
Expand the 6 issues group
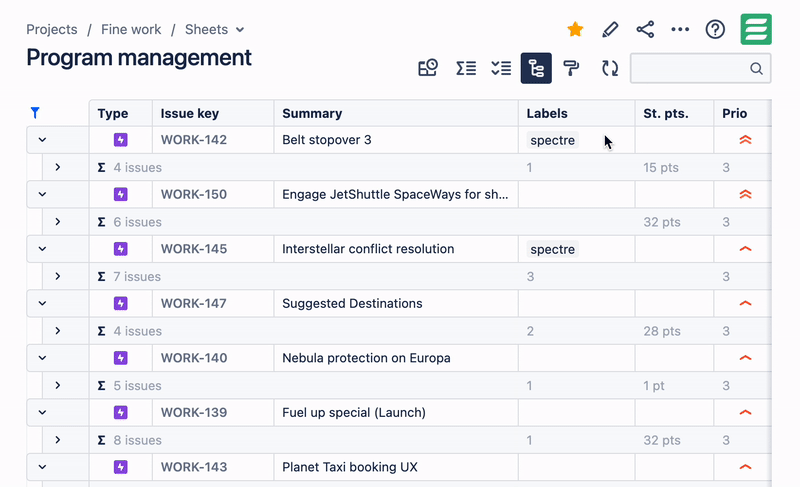pos(58,222)
